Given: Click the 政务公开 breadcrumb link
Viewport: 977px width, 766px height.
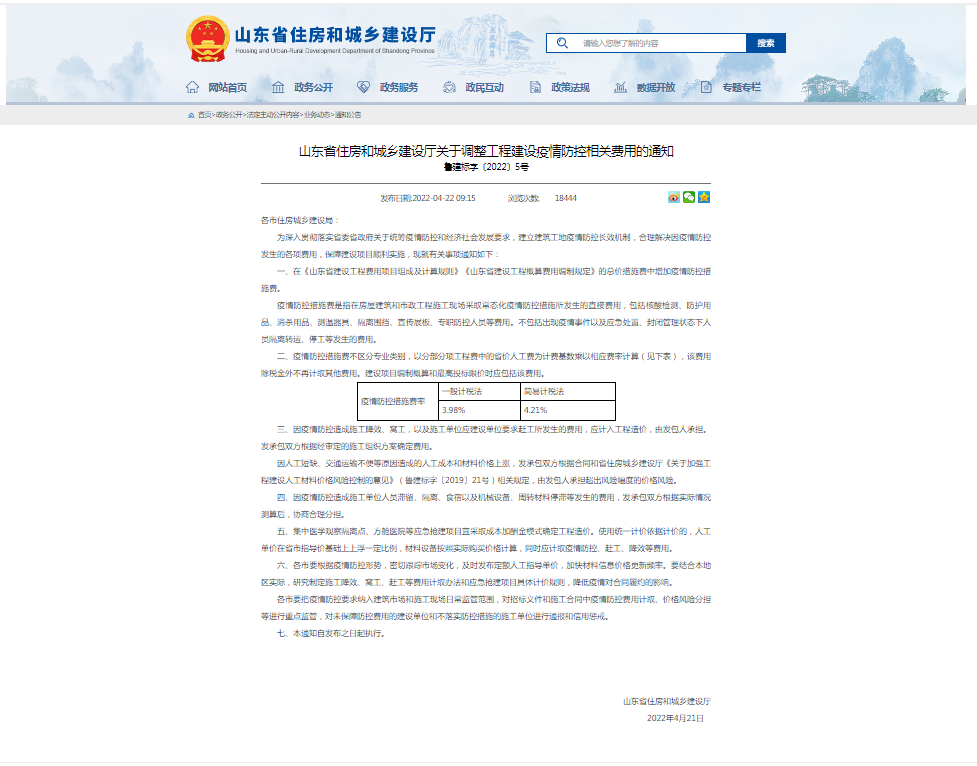Looking at the screenshot, I should tap(229, 115).
